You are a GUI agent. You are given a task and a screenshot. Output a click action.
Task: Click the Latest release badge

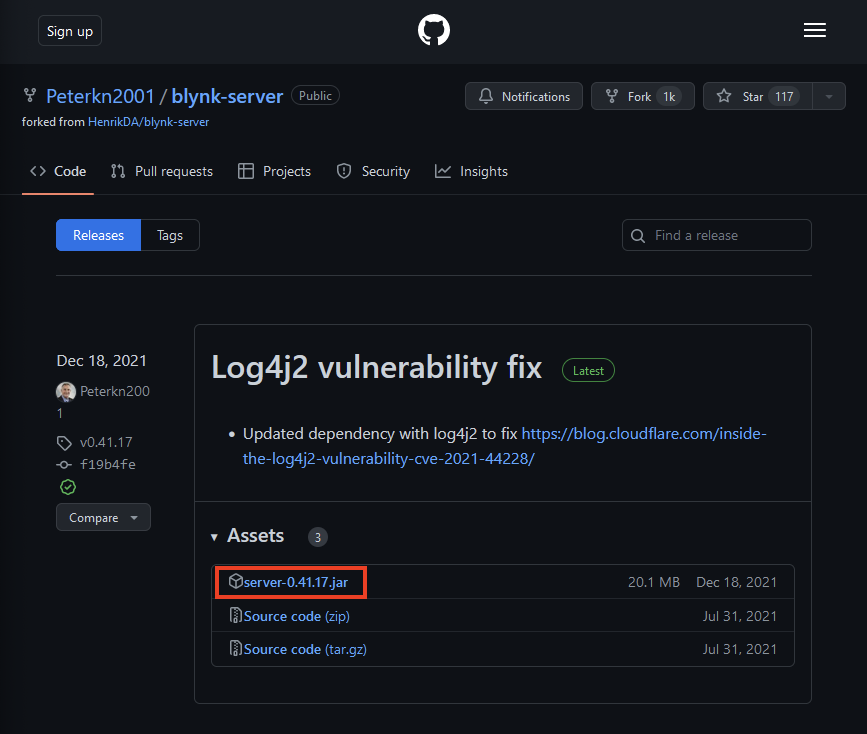tap(588, 371)
